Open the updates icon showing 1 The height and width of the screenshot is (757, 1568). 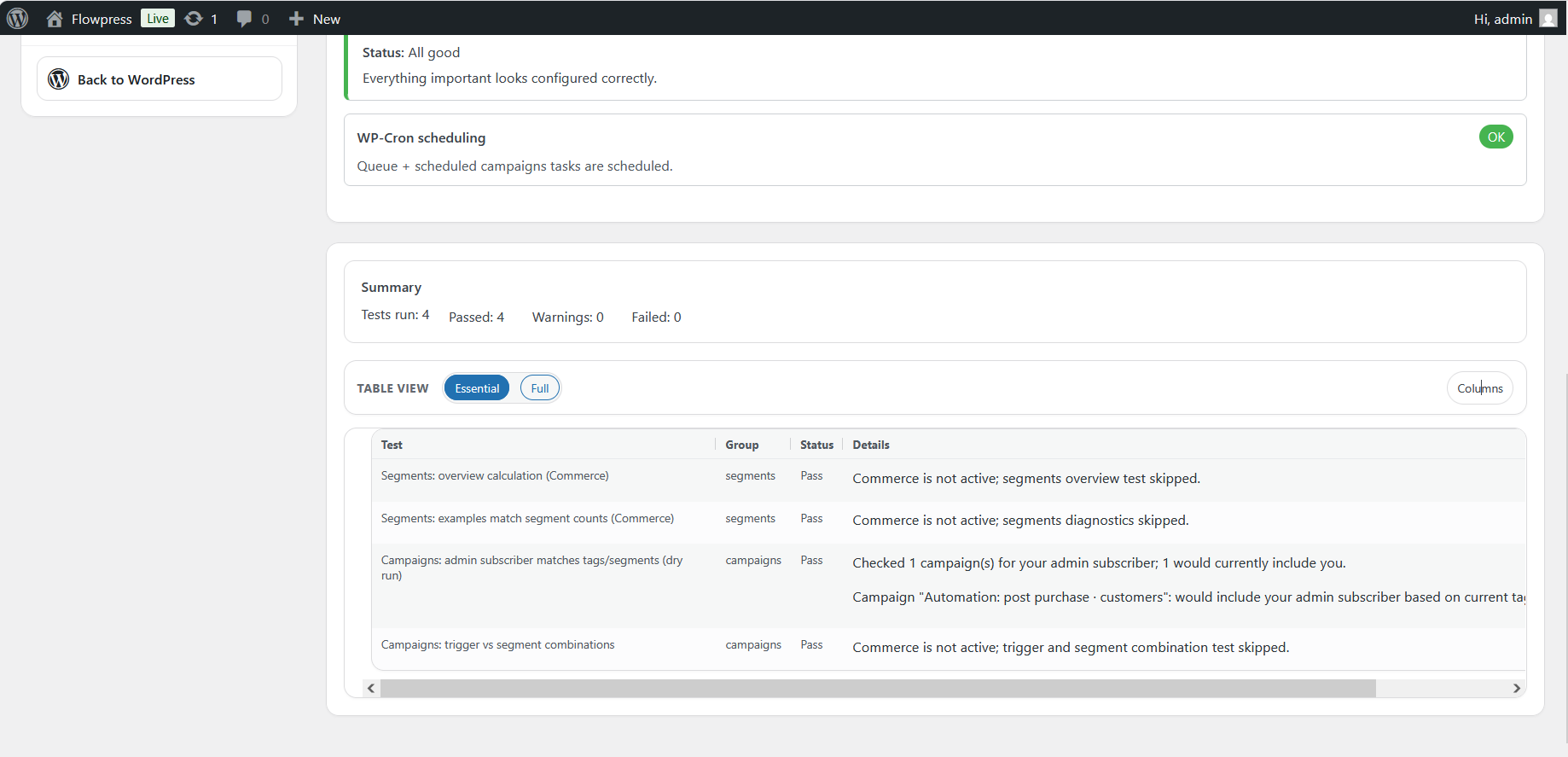(194, 18)
